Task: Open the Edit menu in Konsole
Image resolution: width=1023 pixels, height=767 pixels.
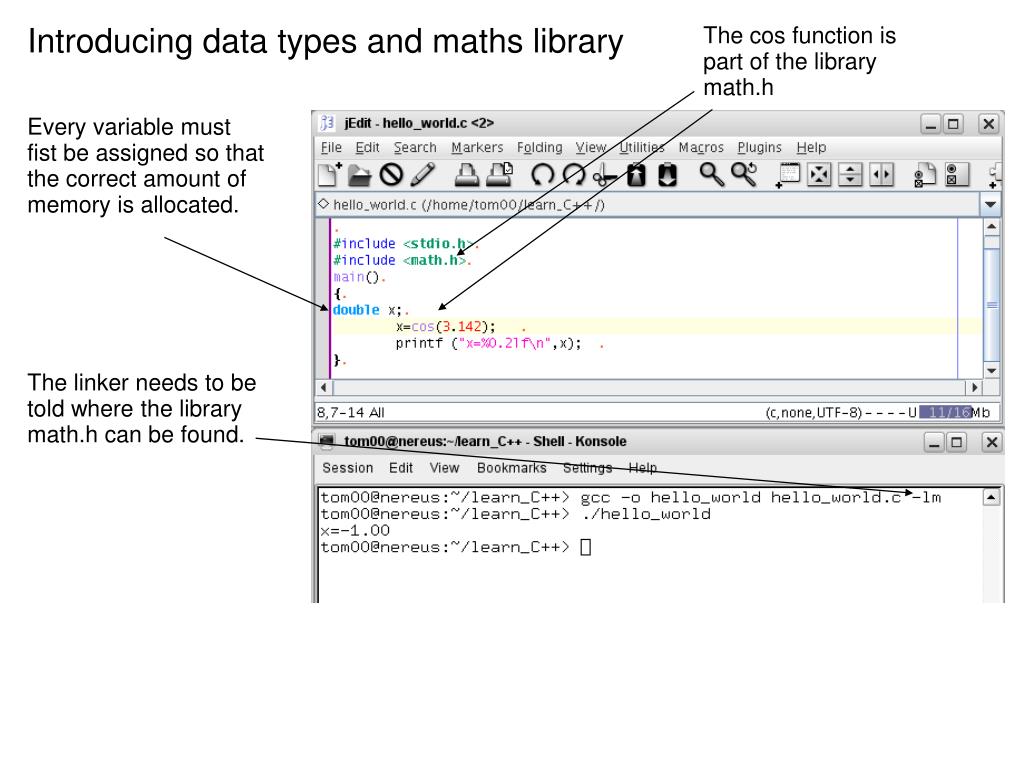Action: tap(401, 468)
